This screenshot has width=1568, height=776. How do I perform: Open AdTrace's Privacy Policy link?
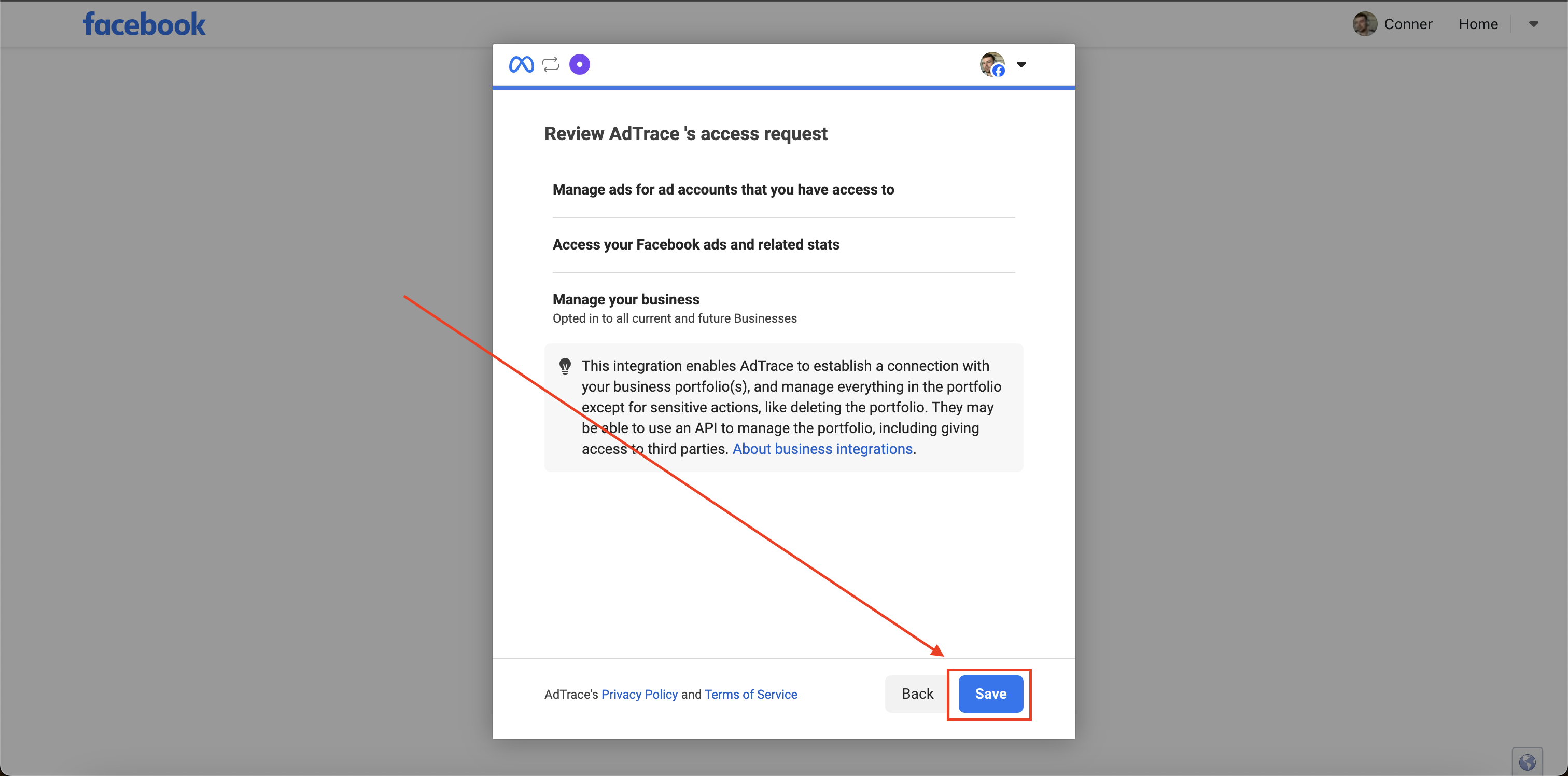coord(639,695)
